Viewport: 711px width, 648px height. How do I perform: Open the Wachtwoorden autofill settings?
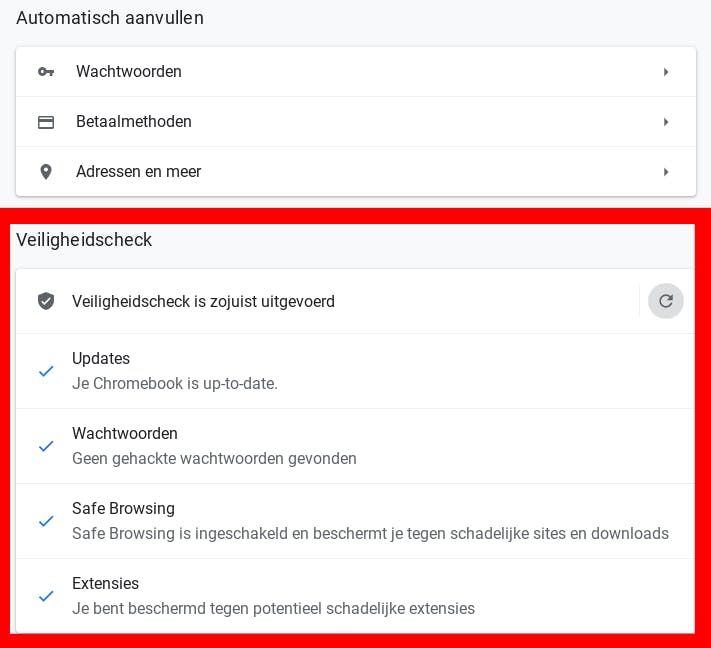click(129, 72)
